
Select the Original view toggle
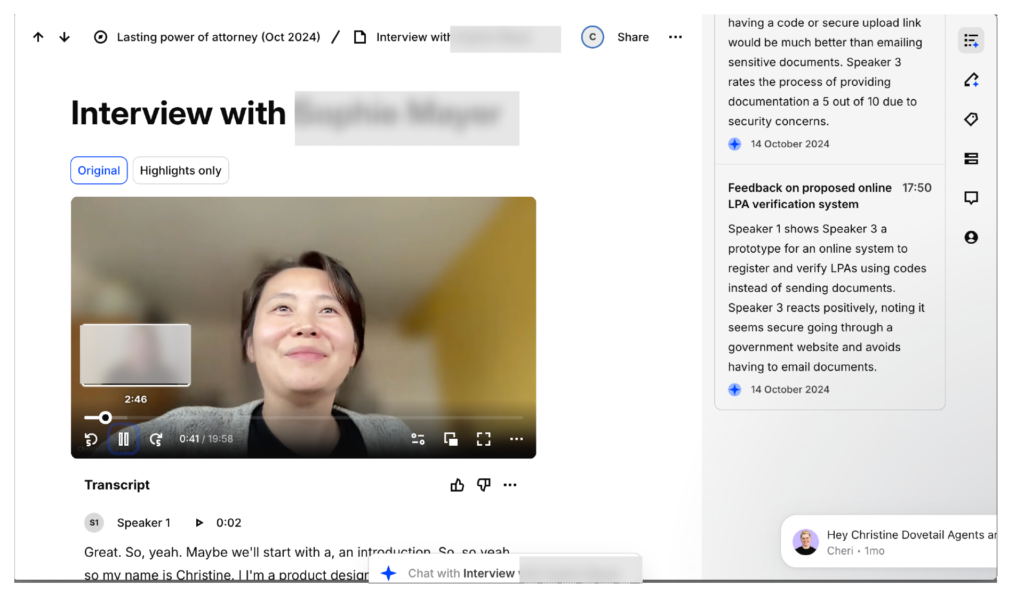point(99,171)
